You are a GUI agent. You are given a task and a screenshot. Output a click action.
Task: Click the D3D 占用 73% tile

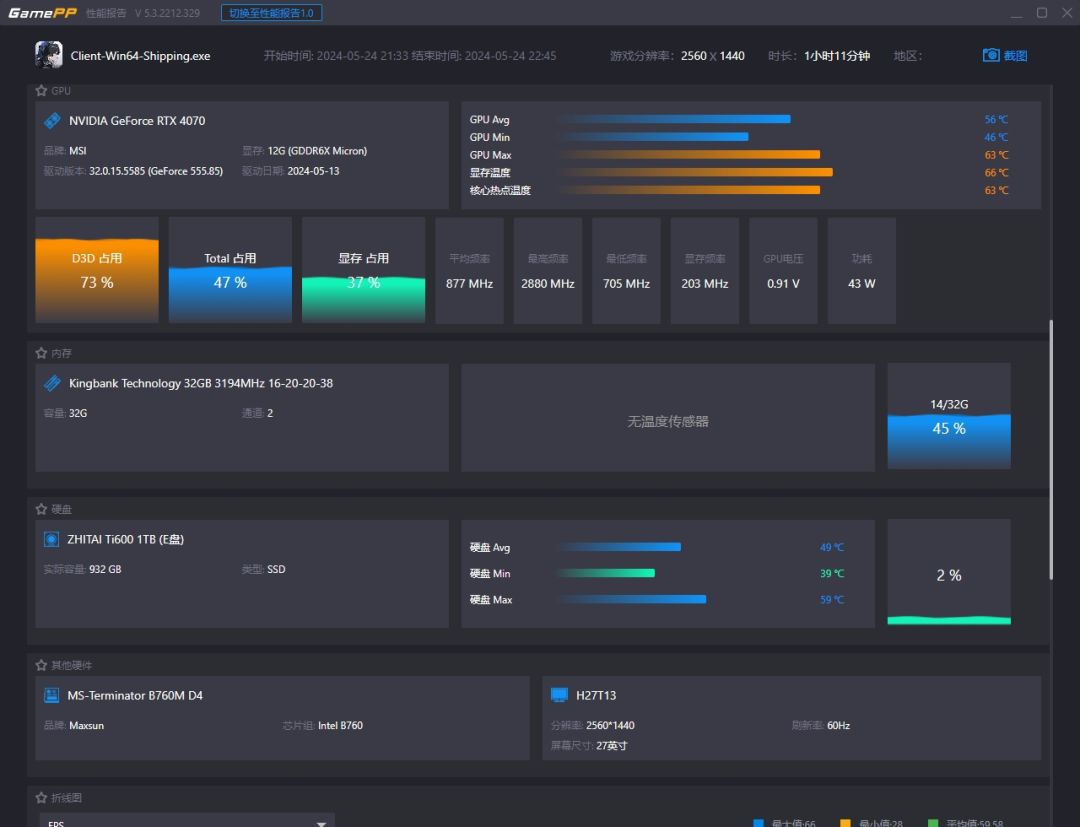(x=97, y=270)
